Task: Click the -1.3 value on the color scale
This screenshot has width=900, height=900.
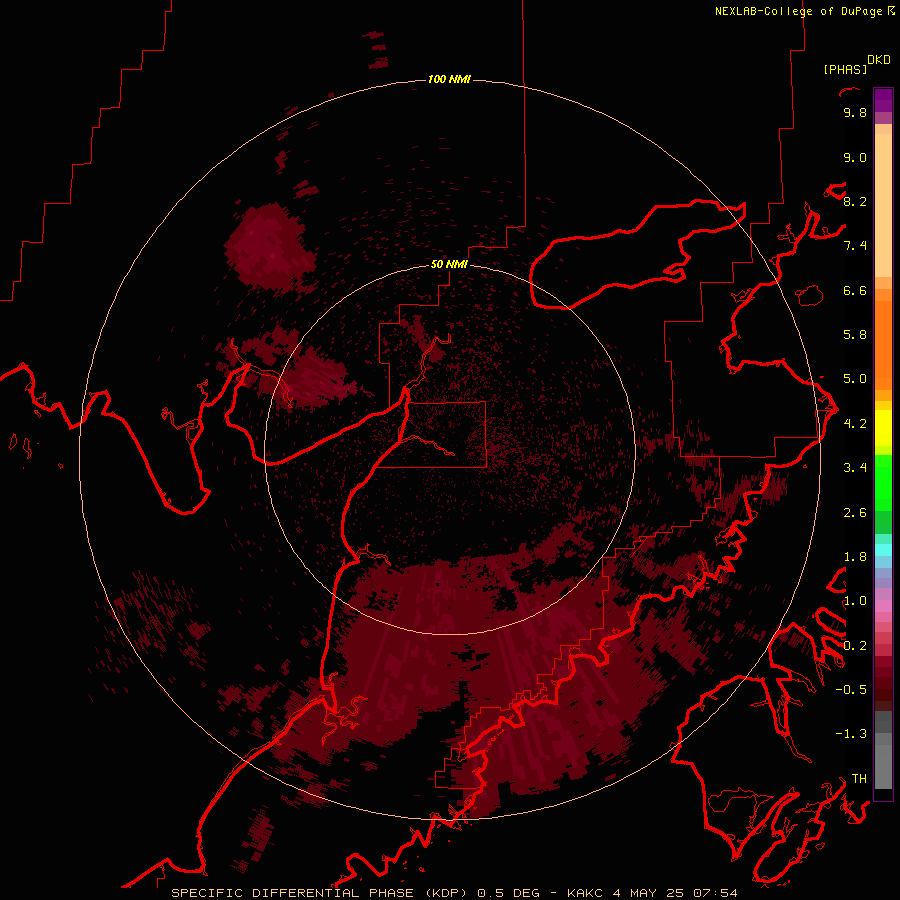Action: 851,734
